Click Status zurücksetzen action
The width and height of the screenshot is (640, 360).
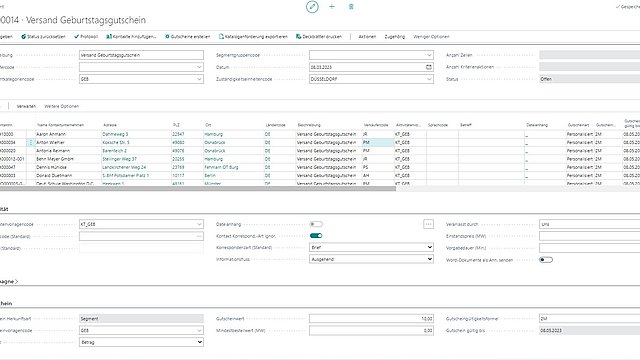click(43, 36)
